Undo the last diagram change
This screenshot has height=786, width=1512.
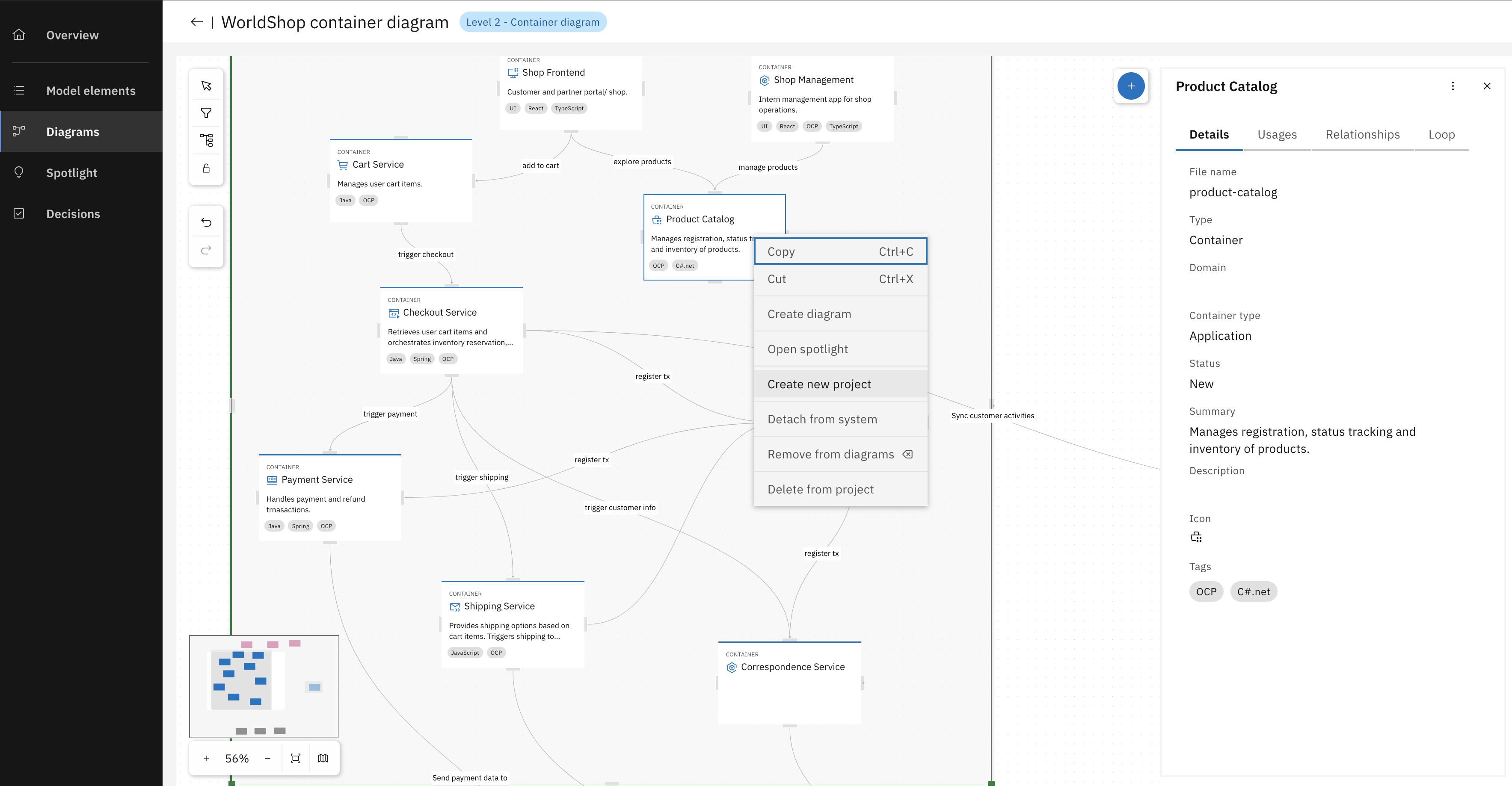tap(206, 222)
